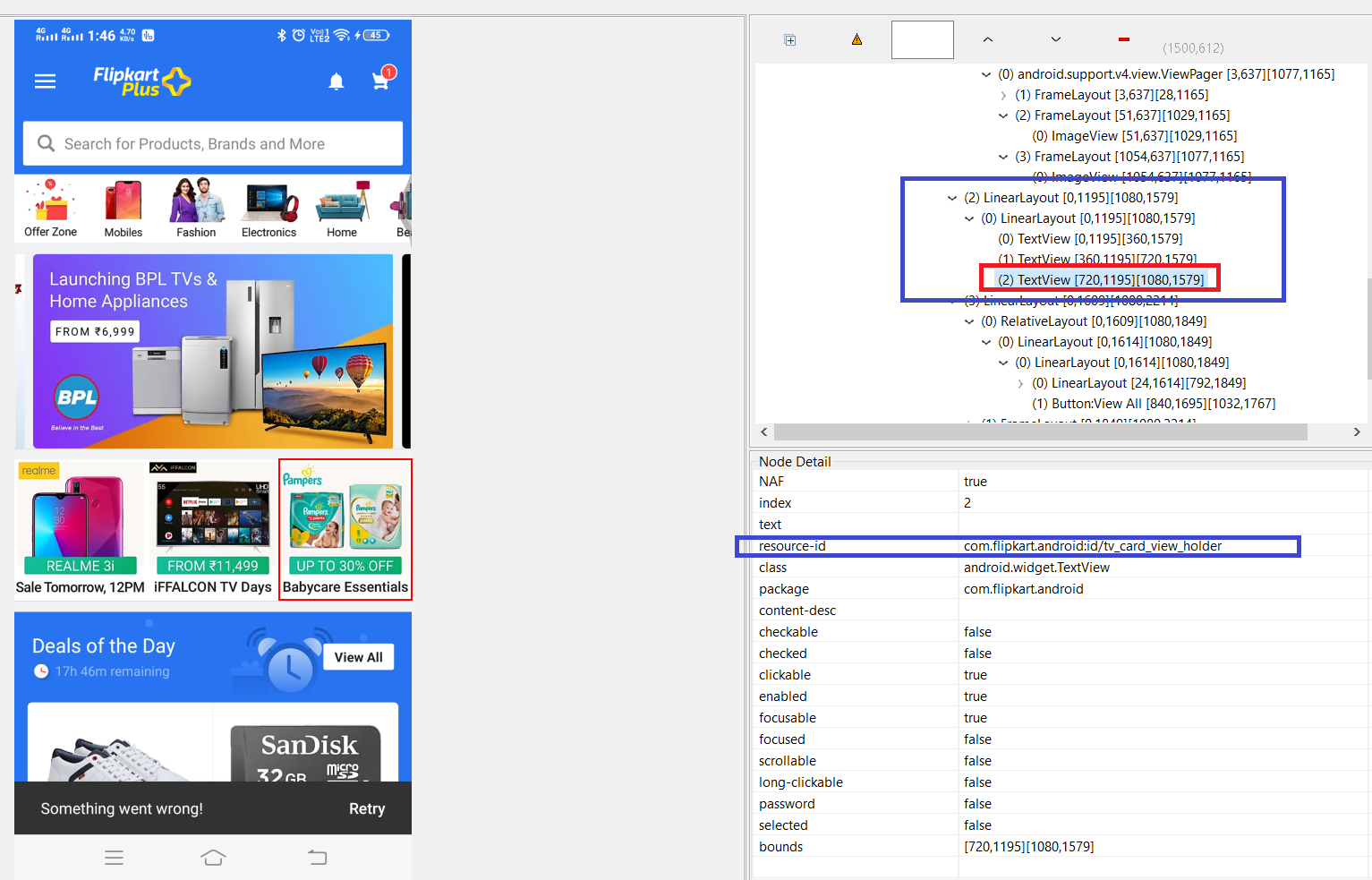Image resolution: width=1372 pixels, height=880 pixels.
Task: Click Expand All tree toolbar icon
Action: click(x=790, y=40)
